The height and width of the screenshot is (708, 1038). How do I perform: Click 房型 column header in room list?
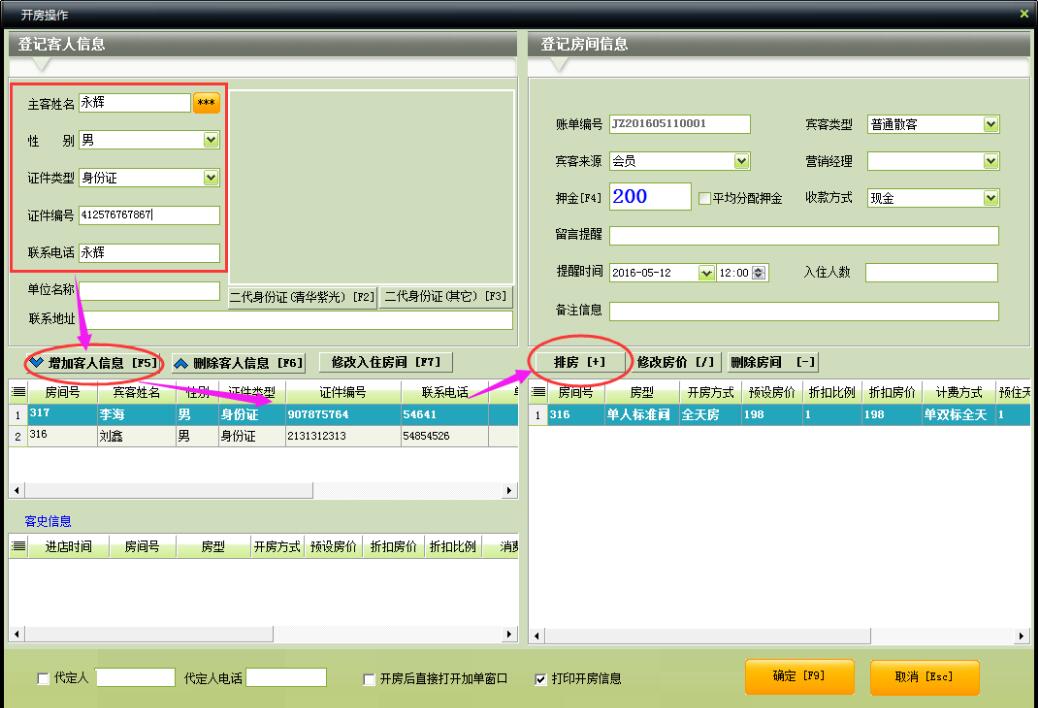tap(641, 392)
